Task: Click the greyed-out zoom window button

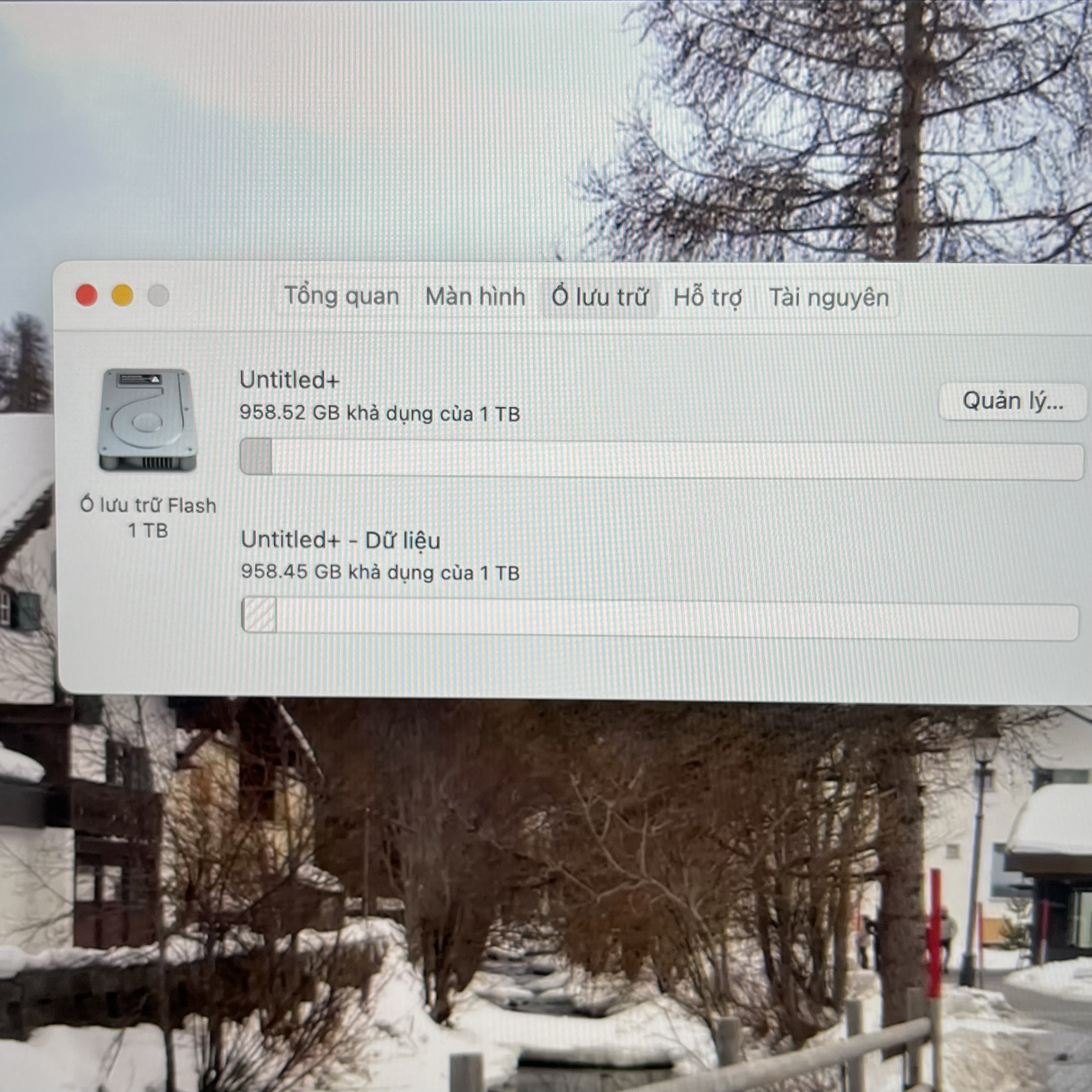Action: (x=158, y=296)
